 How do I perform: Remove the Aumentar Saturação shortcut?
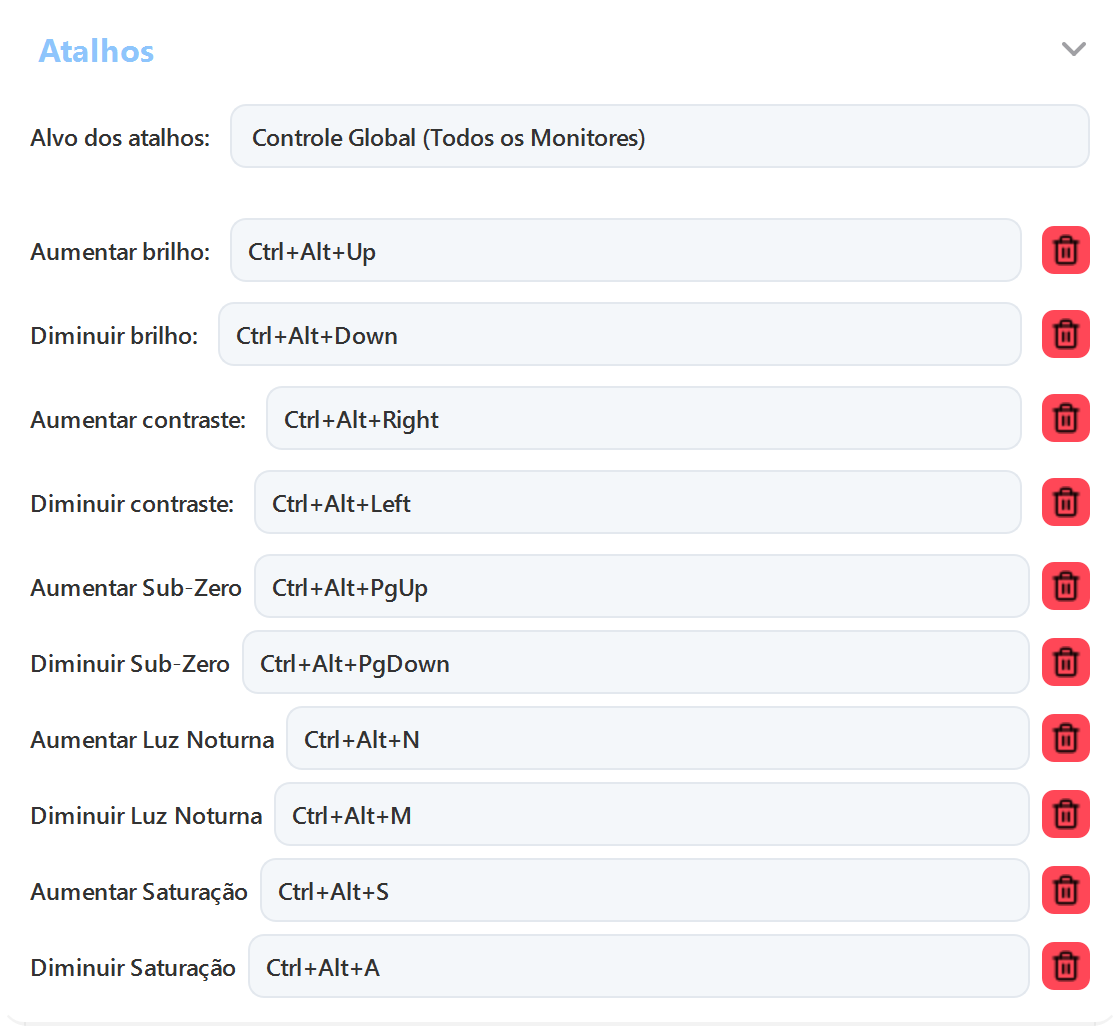click(1065, 890)
